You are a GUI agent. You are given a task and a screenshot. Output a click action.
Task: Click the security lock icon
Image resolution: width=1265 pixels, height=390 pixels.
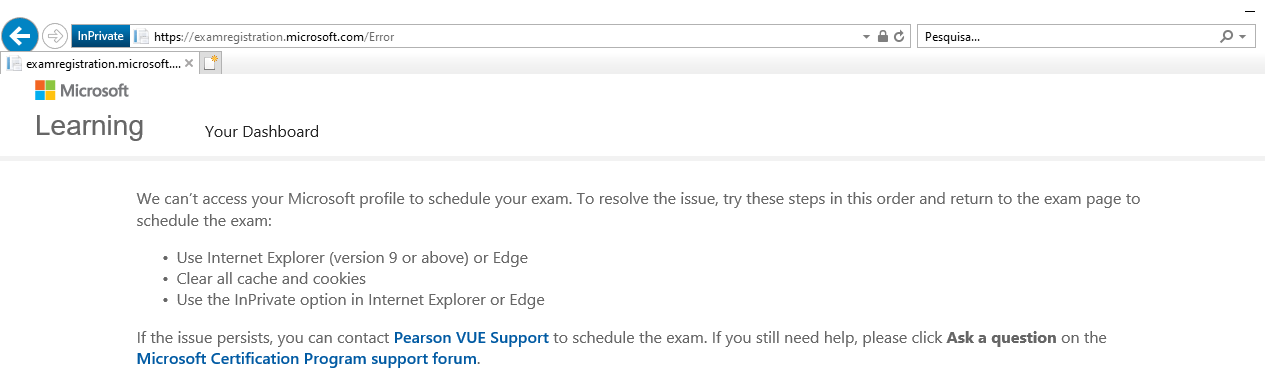(883, 36)
